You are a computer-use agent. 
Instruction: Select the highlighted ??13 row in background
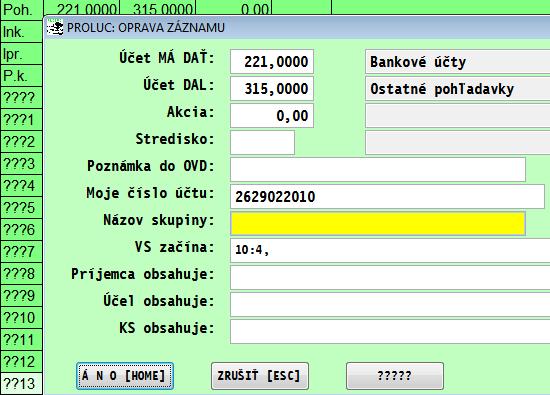pyautogui.click(x=21, y=384)
